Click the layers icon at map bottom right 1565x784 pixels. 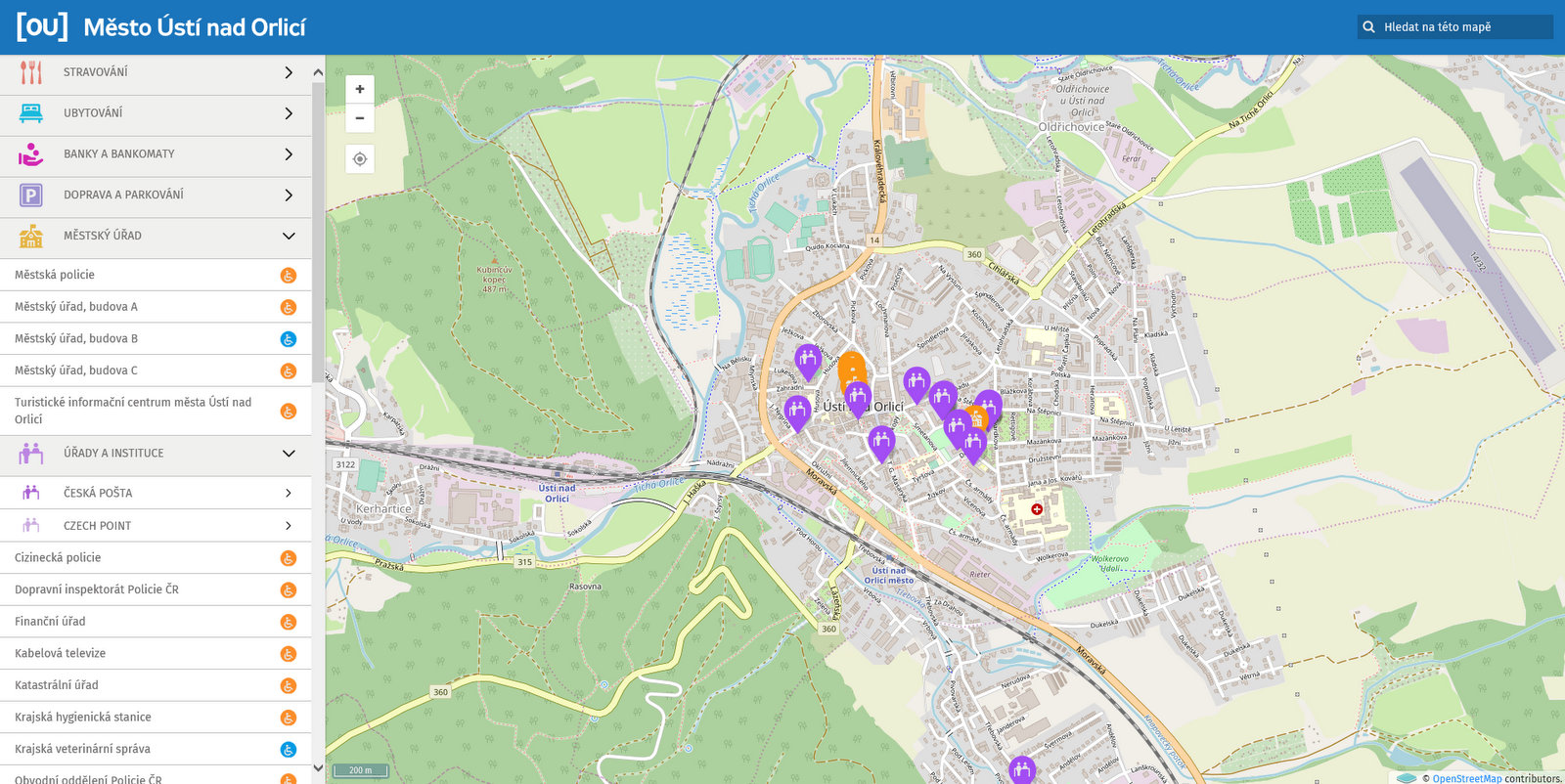click(1407, 778)
